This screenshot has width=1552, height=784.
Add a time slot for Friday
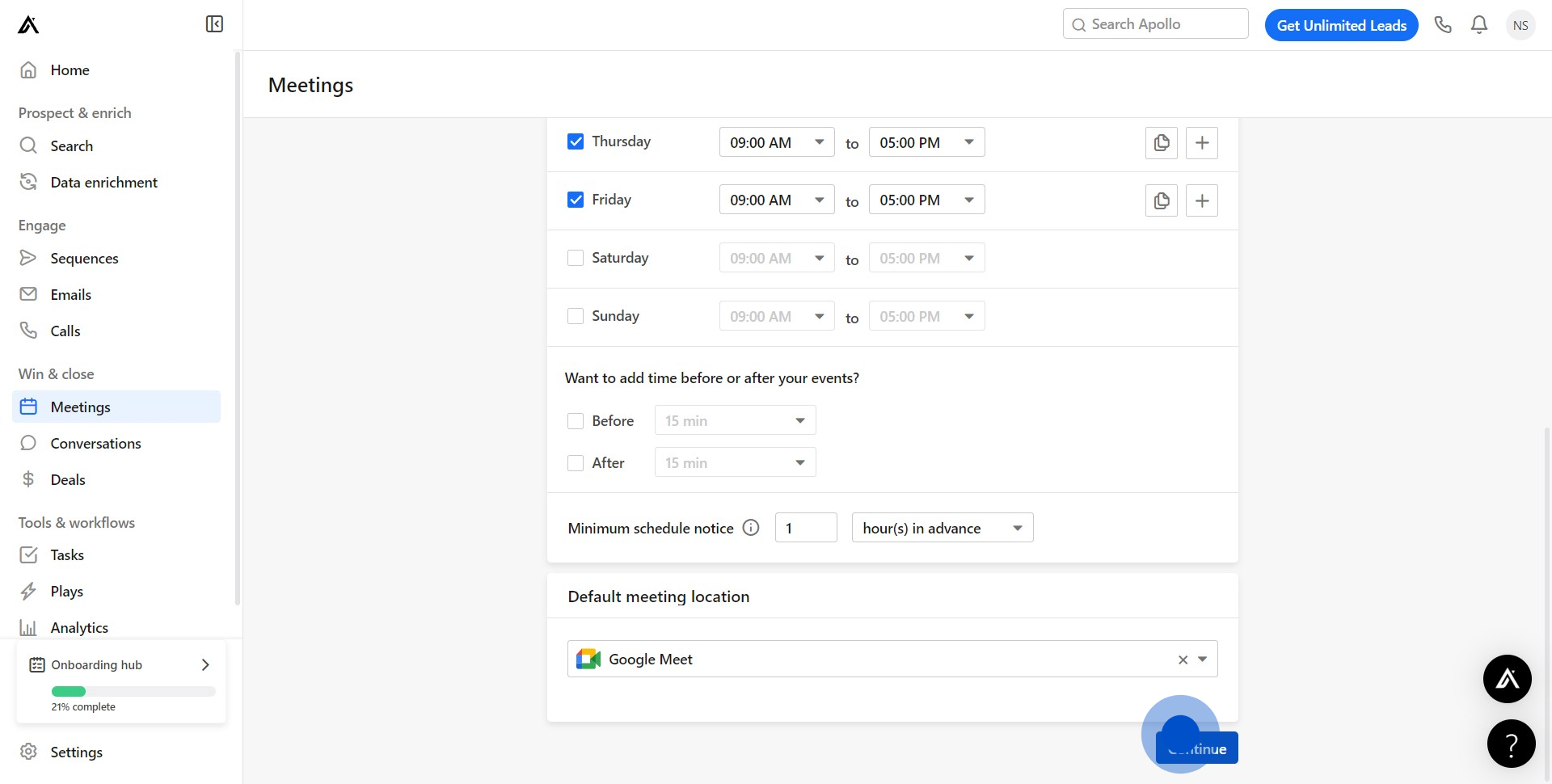(1202, 201)
